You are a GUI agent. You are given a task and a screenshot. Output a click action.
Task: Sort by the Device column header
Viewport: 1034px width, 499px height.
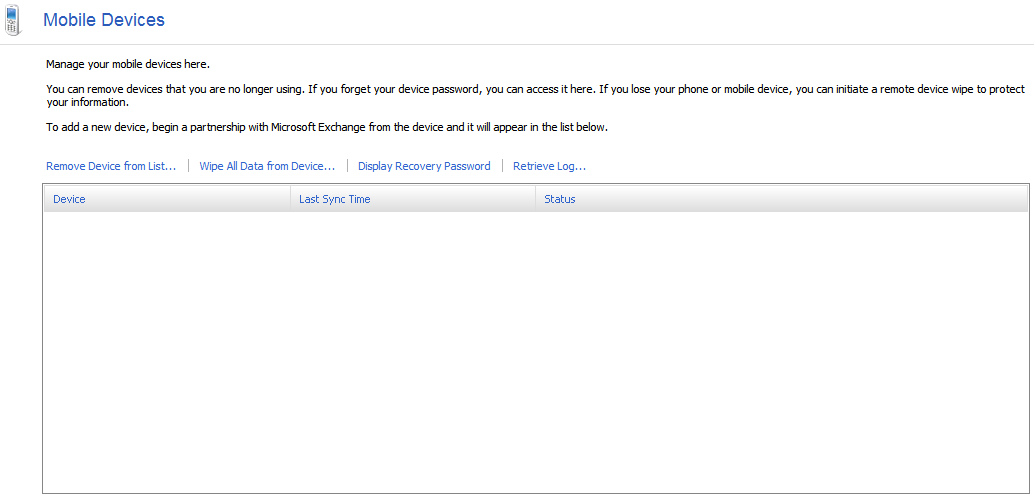(69, 199)
